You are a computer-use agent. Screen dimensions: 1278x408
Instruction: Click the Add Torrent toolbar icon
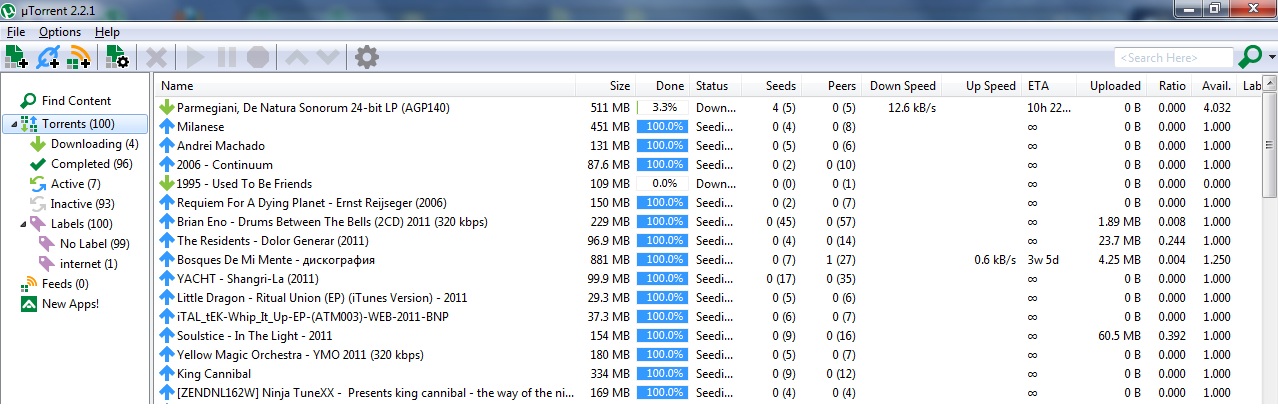pyautogui.click(x=16, y=57)
